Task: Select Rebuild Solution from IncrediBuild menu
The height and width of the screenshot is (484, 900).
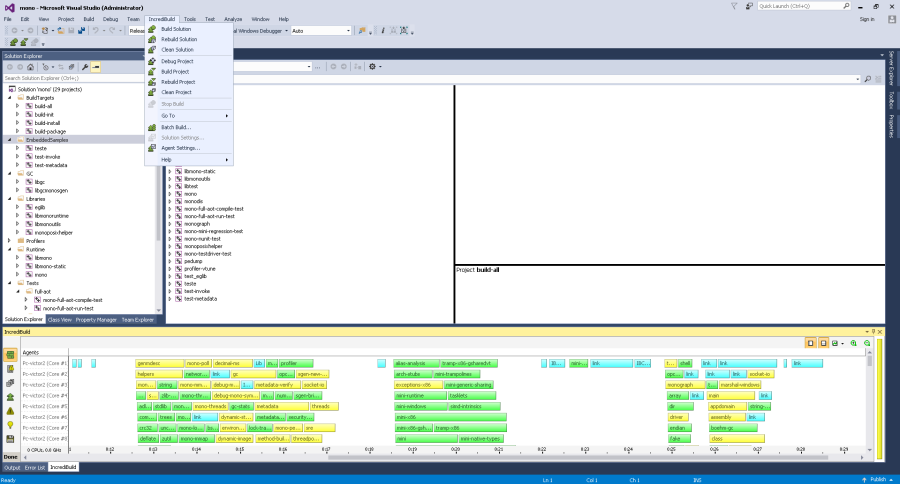Action: pyautogui.click(x=178, y=39)
